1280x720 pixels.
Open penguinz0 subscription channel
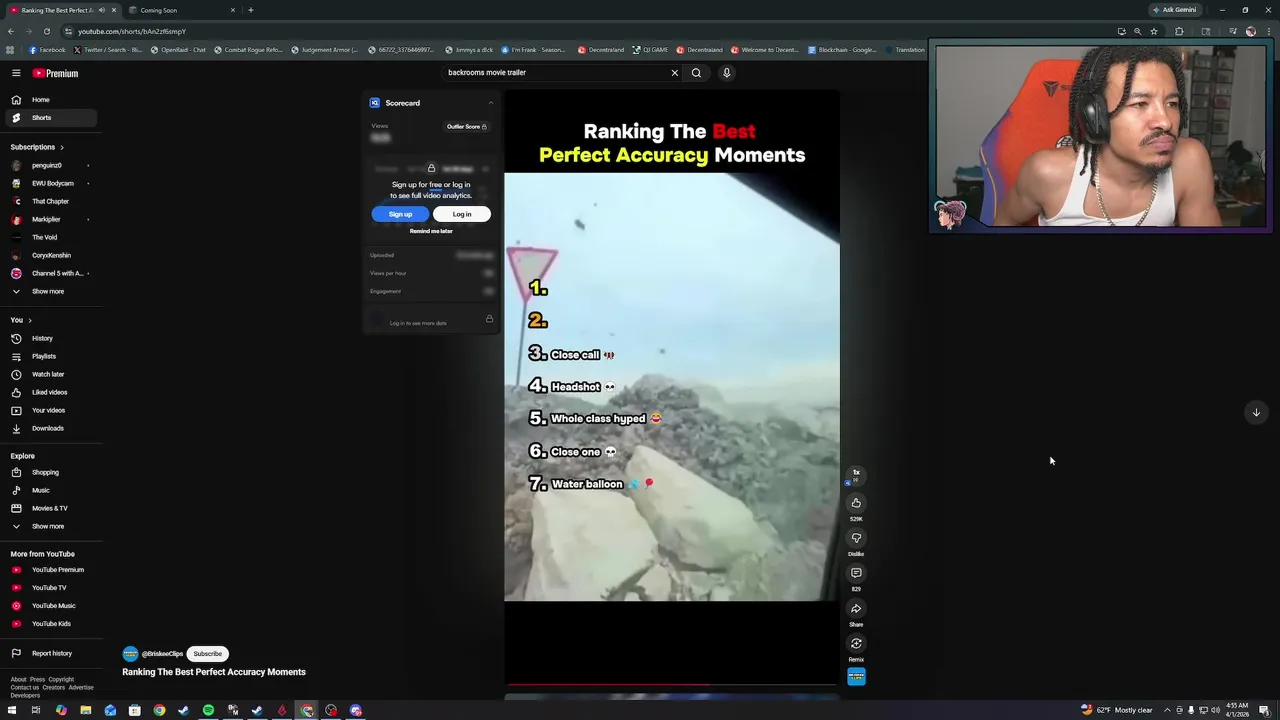pyautogui.click(x=49, y=166)
